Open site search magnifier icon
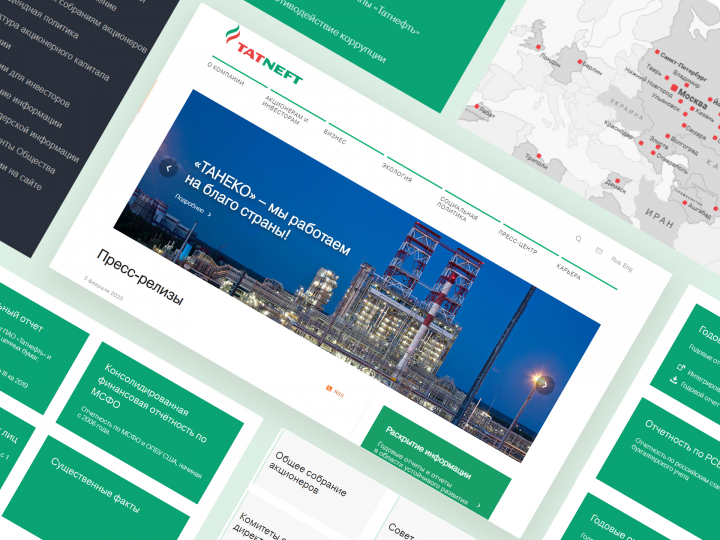This screenshot has width=720, height=540. click(x=579, y=239)
